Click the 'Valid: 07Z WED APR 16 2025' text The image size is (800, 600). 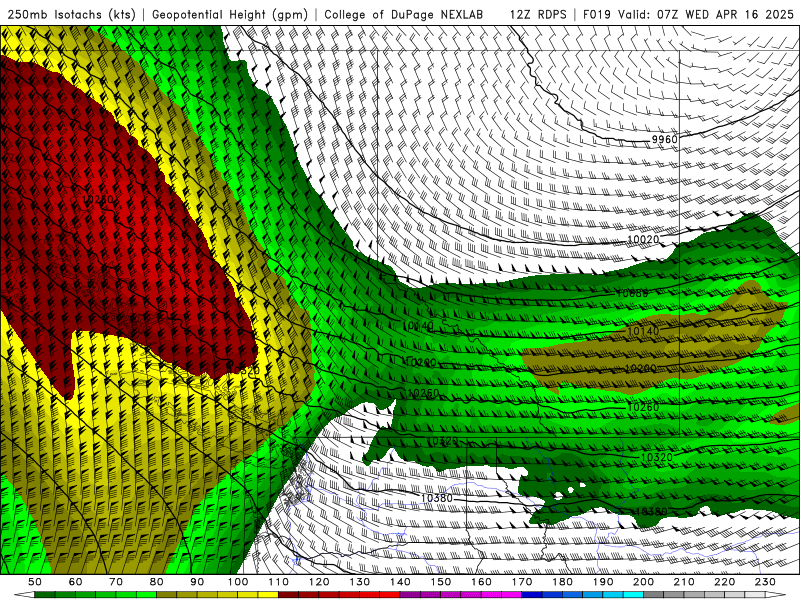coord(706,15)
